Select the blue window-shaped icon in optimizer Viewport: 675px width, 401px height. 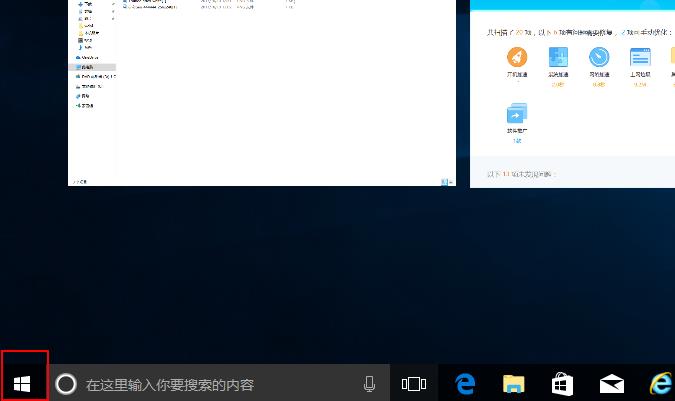(x=640, y=59)
